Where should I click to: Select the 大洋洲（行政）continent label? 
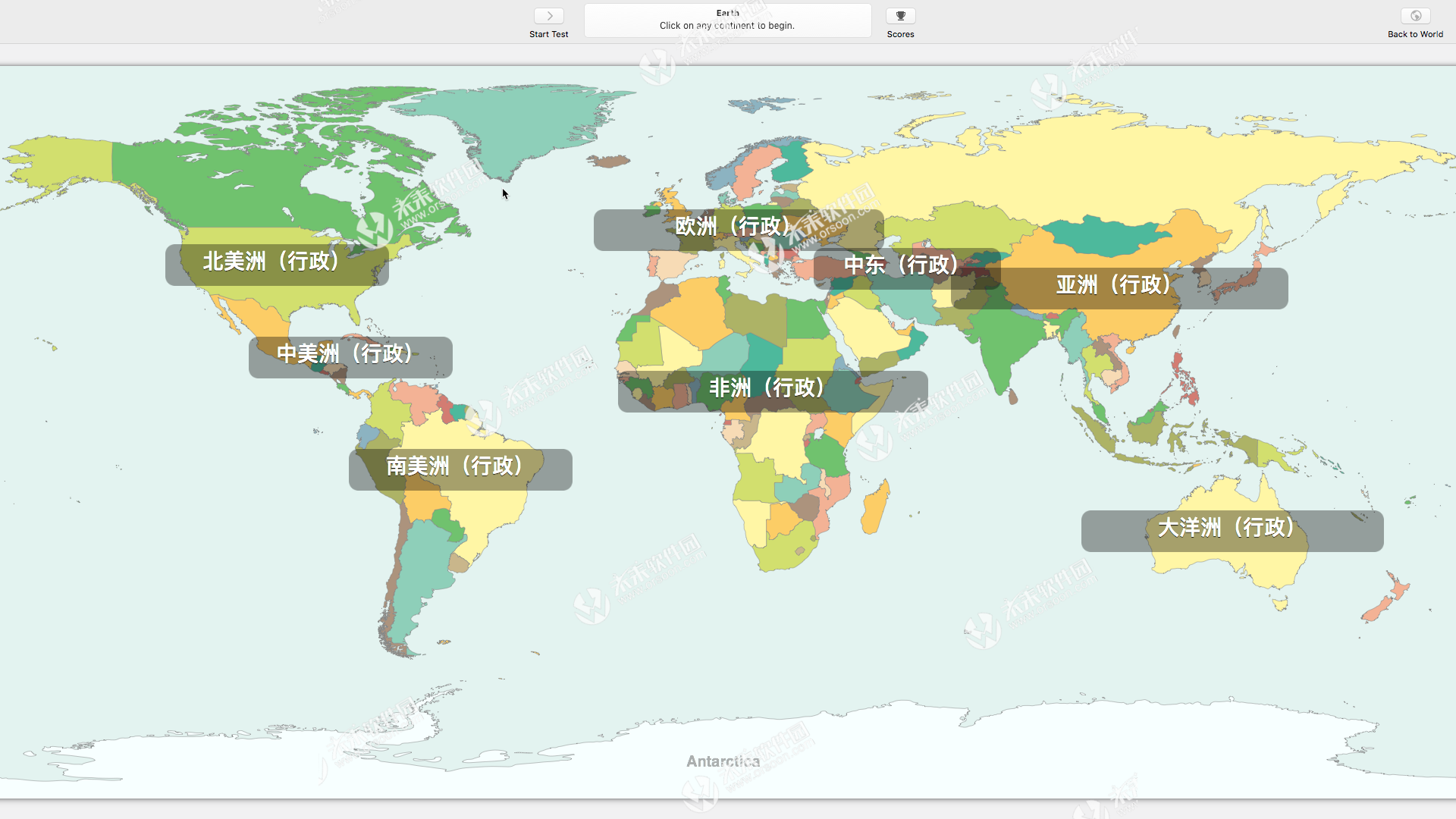(x=1232, y=531)
